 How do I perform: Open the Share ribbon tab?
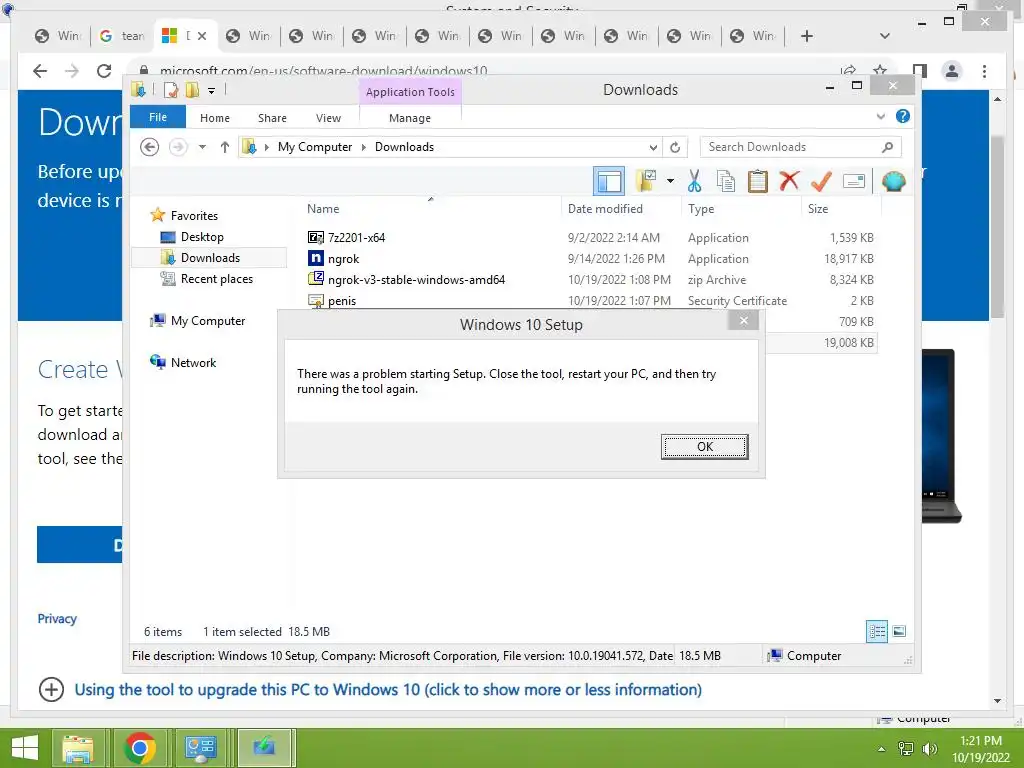click(x=272, y=118)
